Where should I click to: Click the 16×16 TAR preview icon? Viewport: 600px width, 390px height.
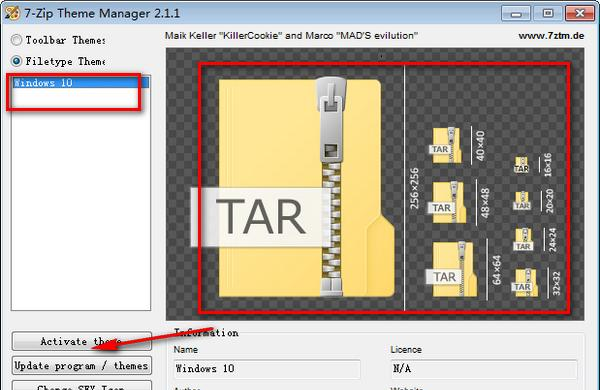[521, 165]
